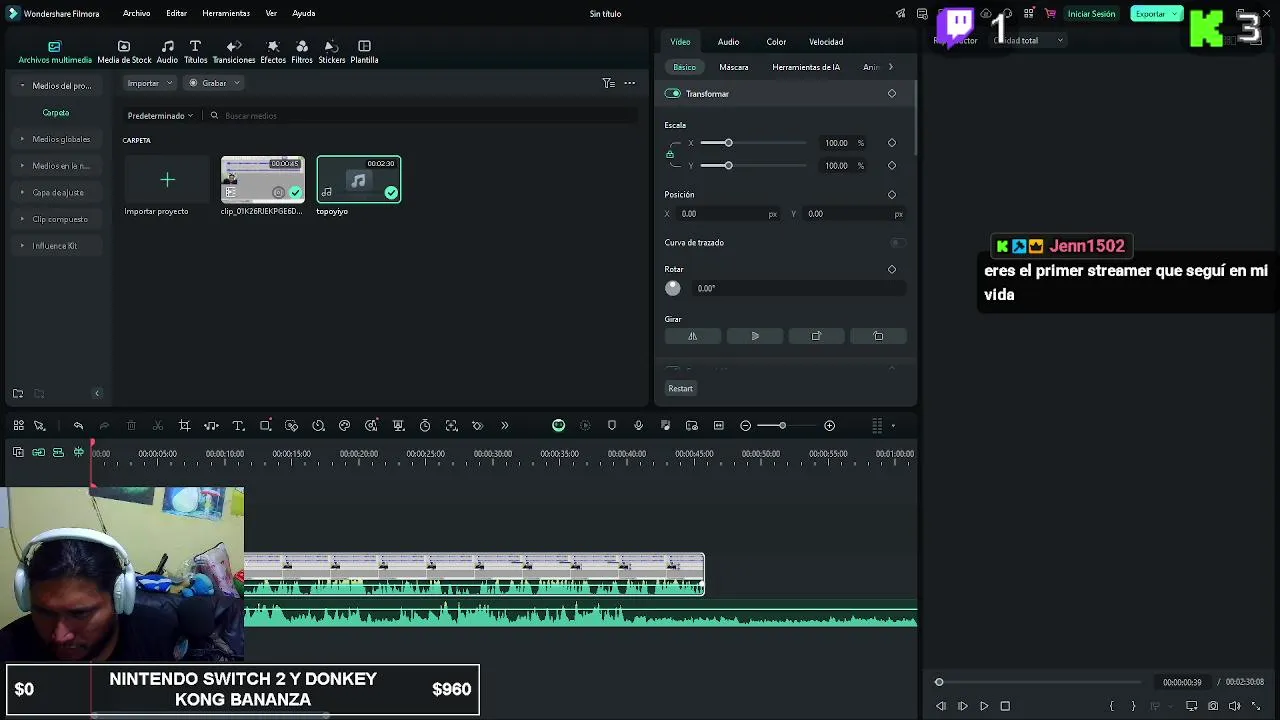Open the Media de Stock tab
Screen dimensions: 1280x720
point(124,52)
